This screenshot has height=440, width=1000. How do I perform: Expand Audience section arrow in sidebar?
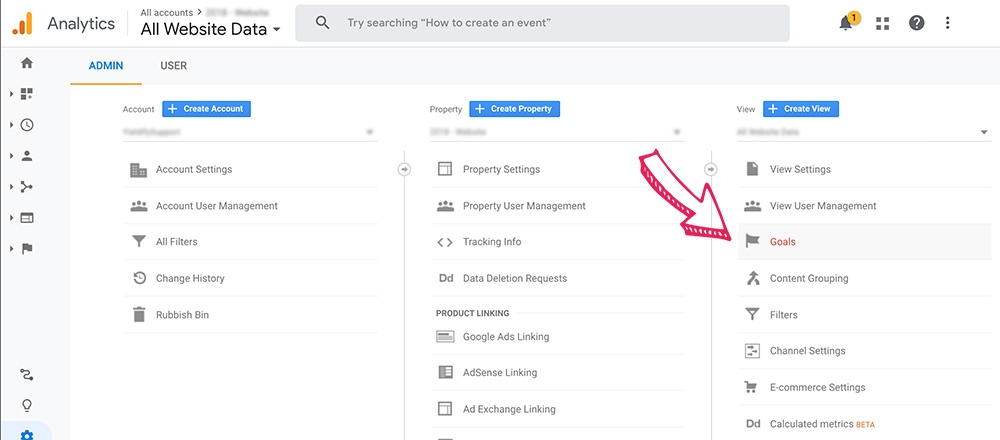tap(11, 156)
